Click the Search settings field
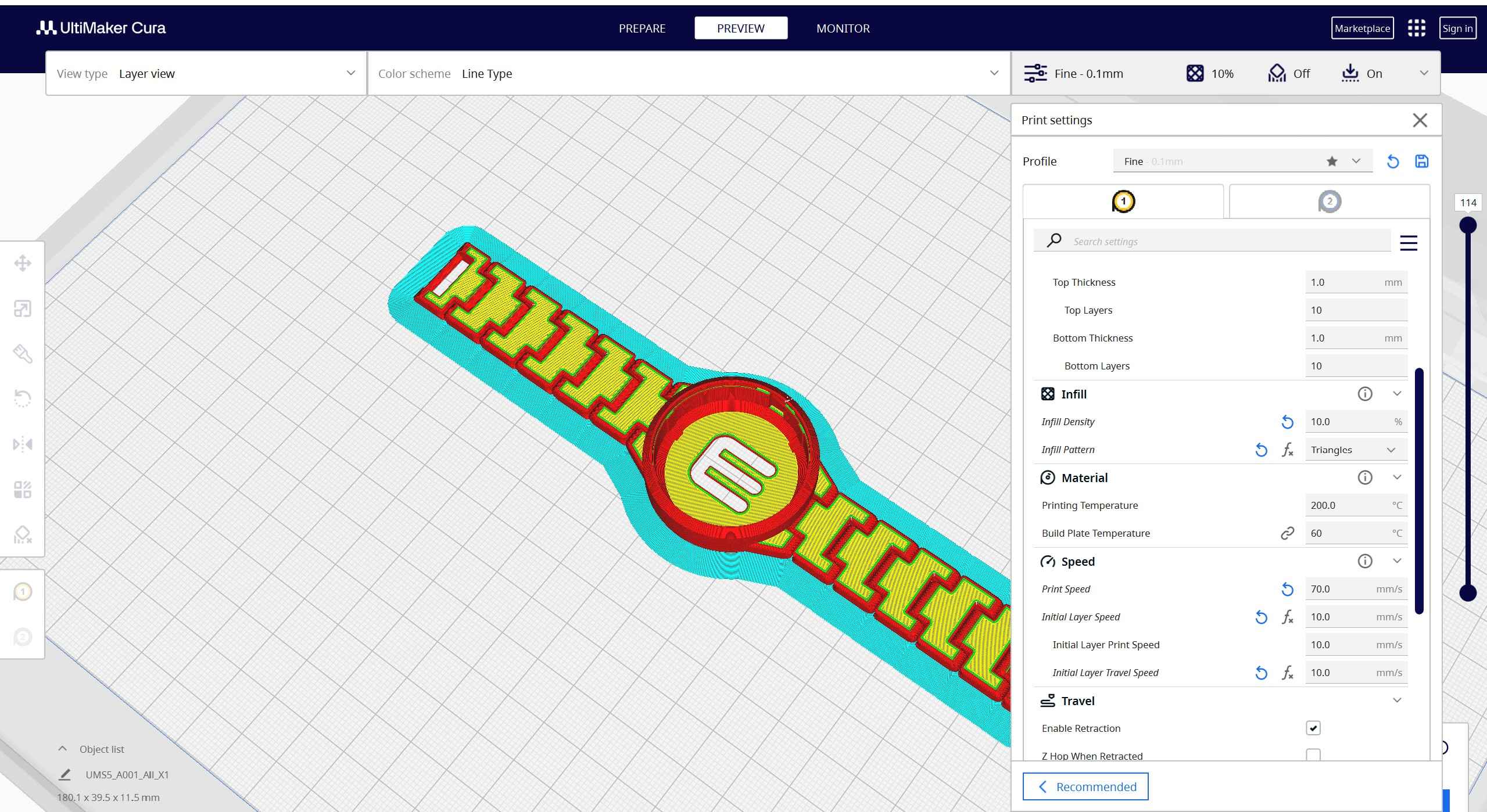This screenshot has width=1487, height=812. pyautogui.click(x=1212, y=241)
